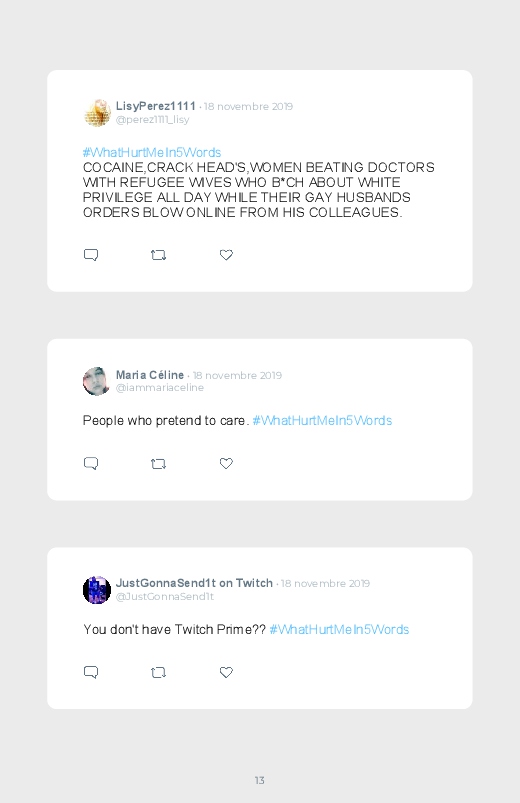
Task: Reply to LisyPerez1111's tweet
Action: pos(91,255)
